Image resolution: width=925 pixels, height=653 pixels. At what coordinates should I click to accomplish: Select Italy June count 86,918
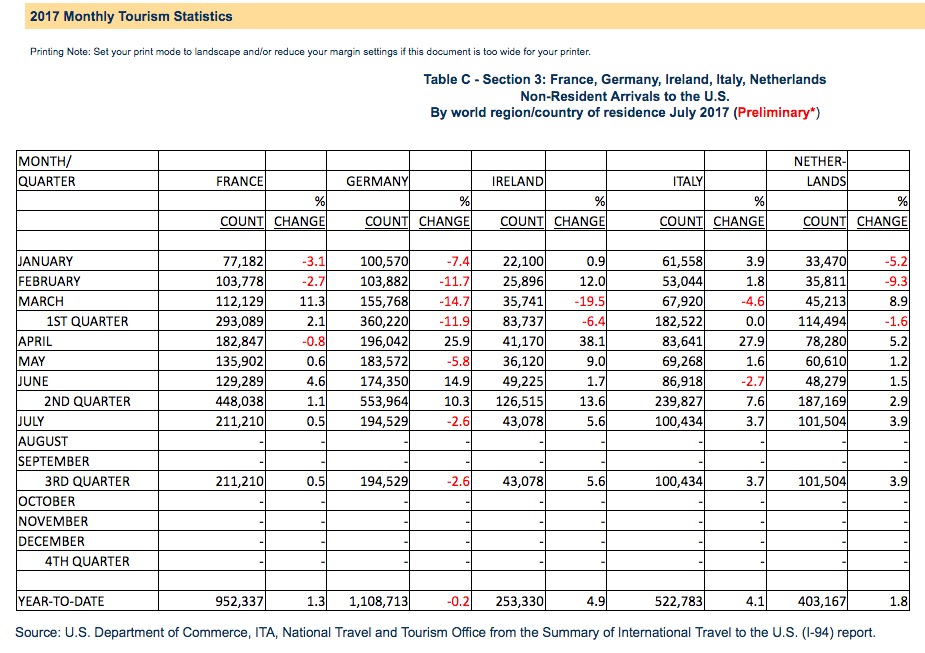click(683, 382)
